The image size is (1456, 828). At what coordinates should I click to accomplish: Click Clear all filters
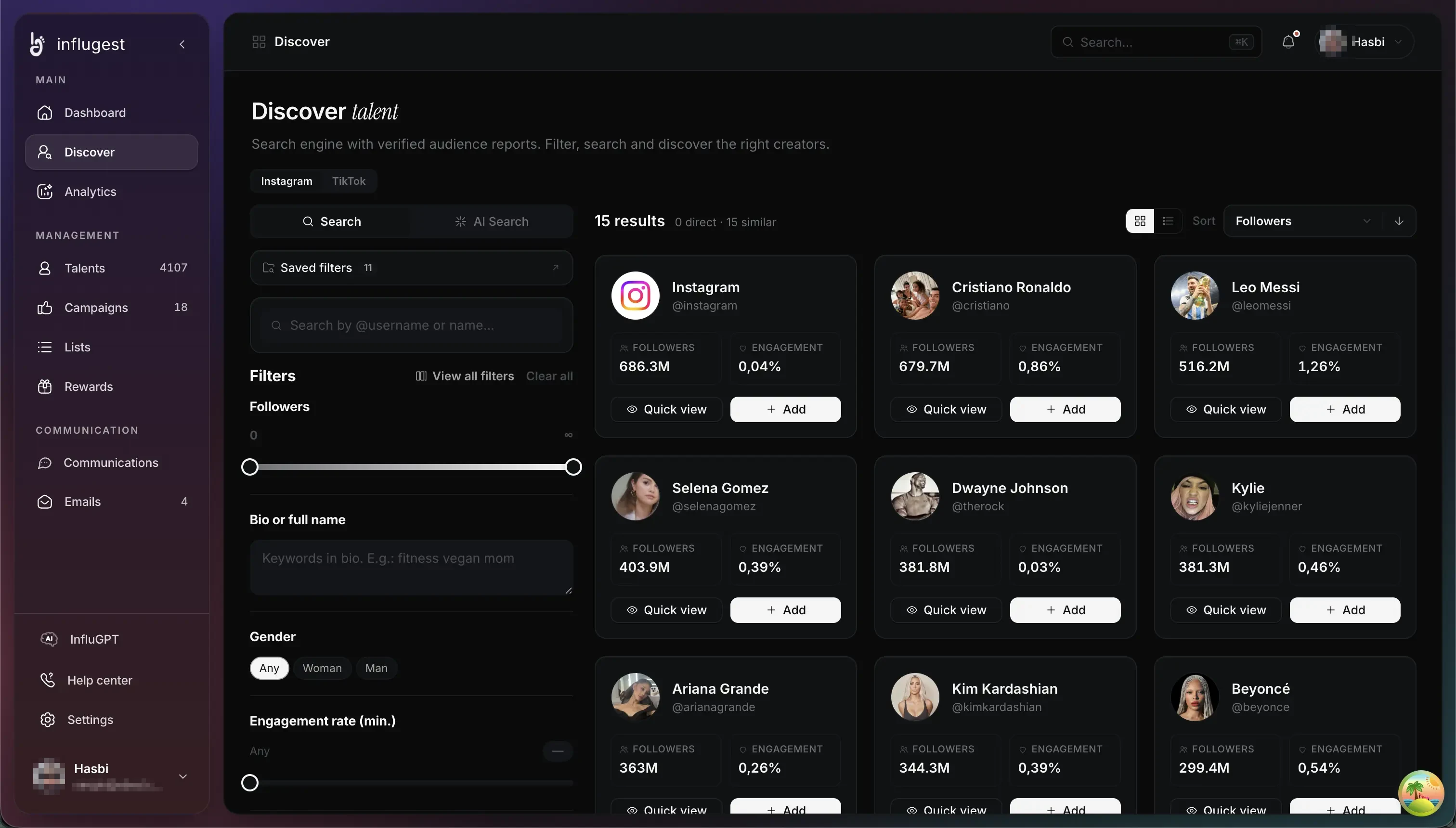tap(549, 376)
